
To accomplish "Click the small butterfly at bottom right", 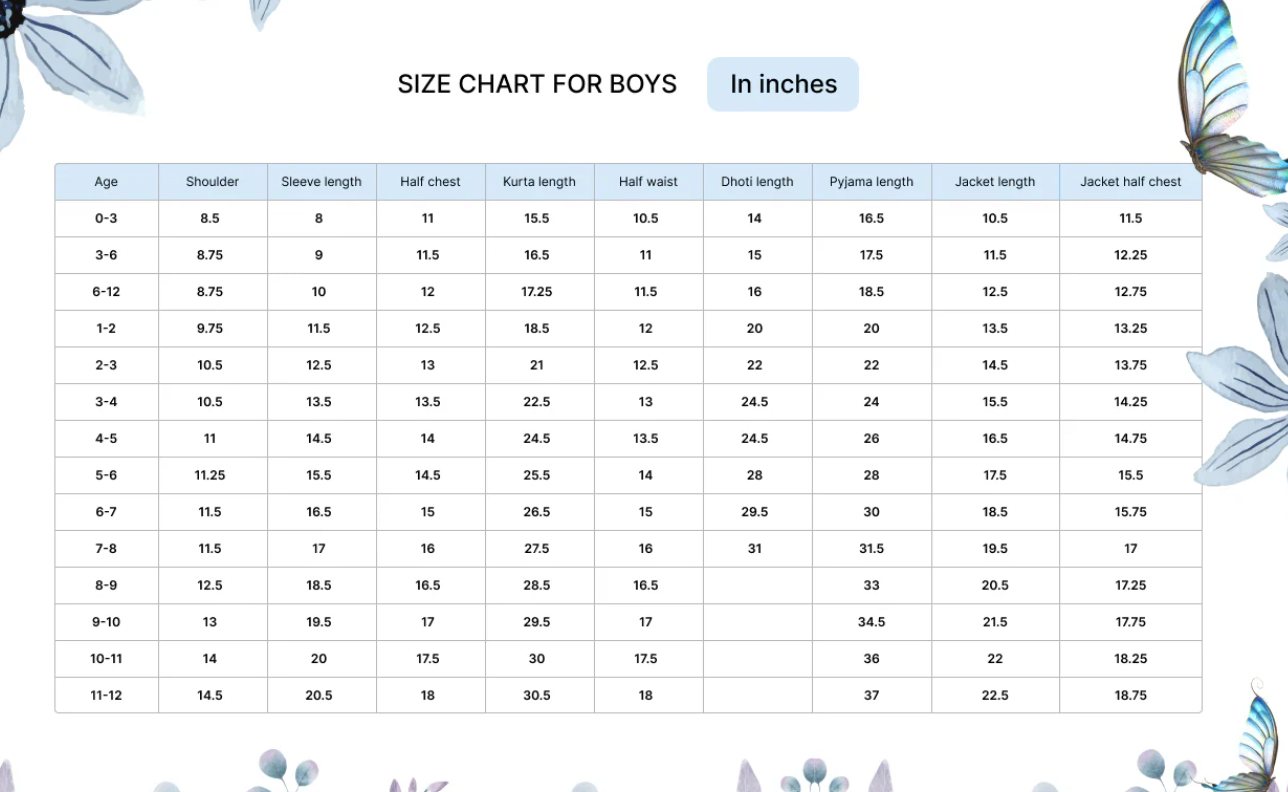I will [1248, 738].
